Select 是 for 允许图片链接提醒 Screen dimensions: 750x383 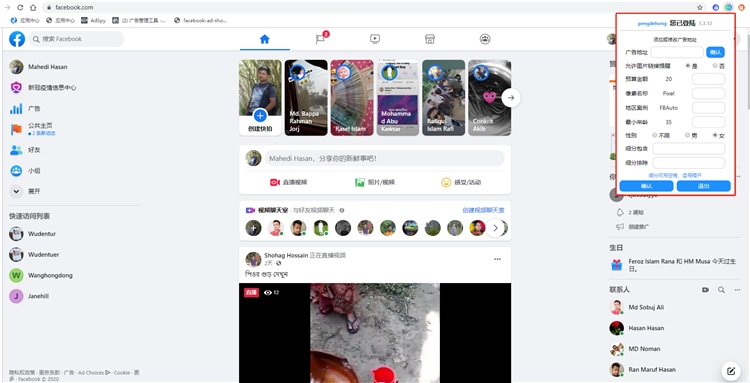click(689, 66)
